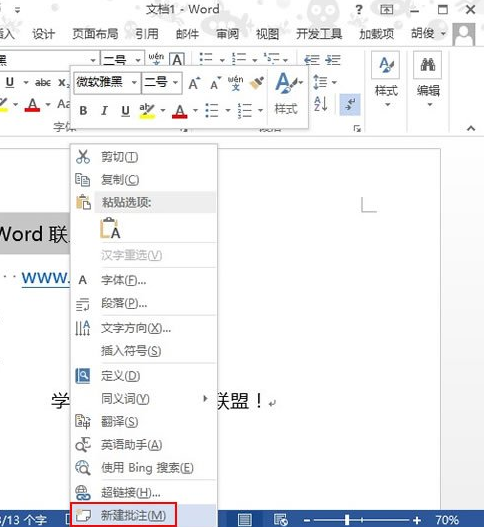This screenshot has width=498, height=527.
Task: Click line spacing icon in ribbon
Action: [x=320, y=82]
